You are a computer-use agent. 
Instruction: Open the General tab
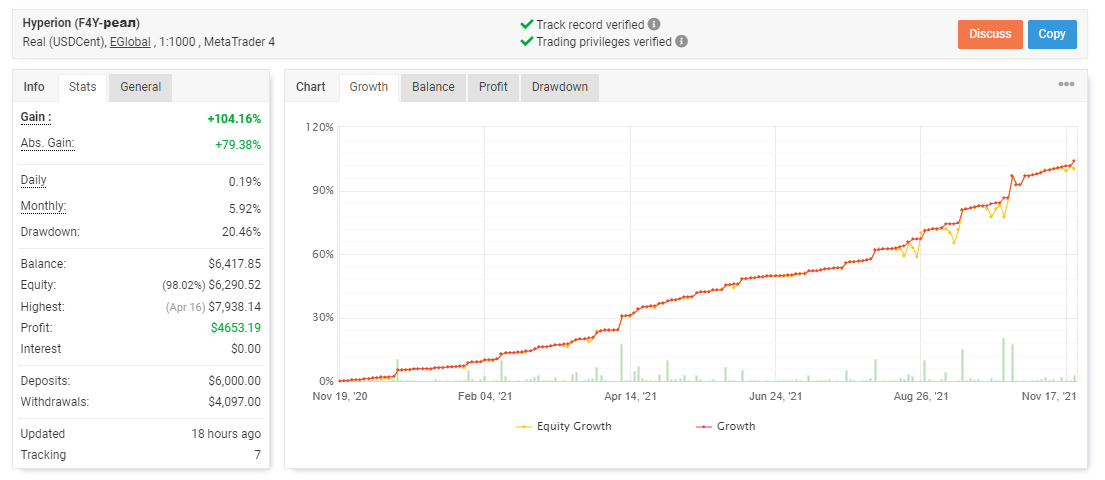(x=140, y=87)
